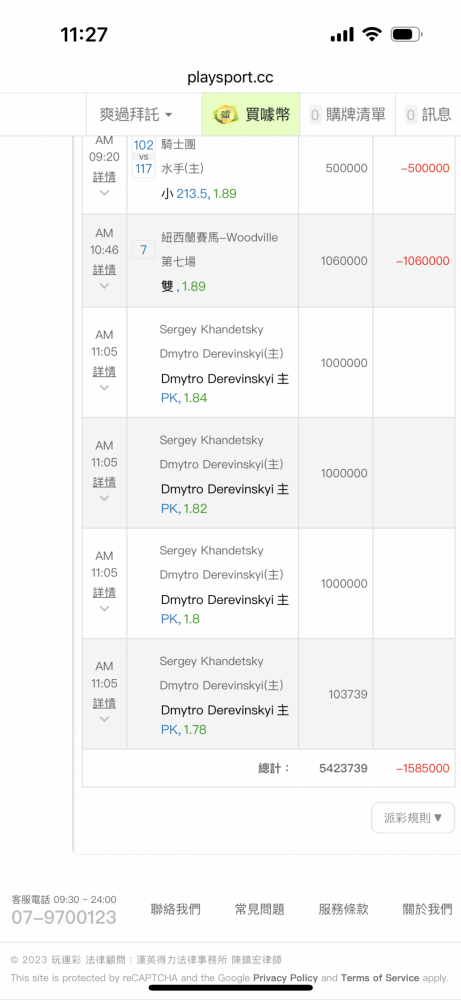This screenshot has height=1000, width=461.
Task: Open the 常見問題 FAQ link
Action: click(x=260, y=909)
